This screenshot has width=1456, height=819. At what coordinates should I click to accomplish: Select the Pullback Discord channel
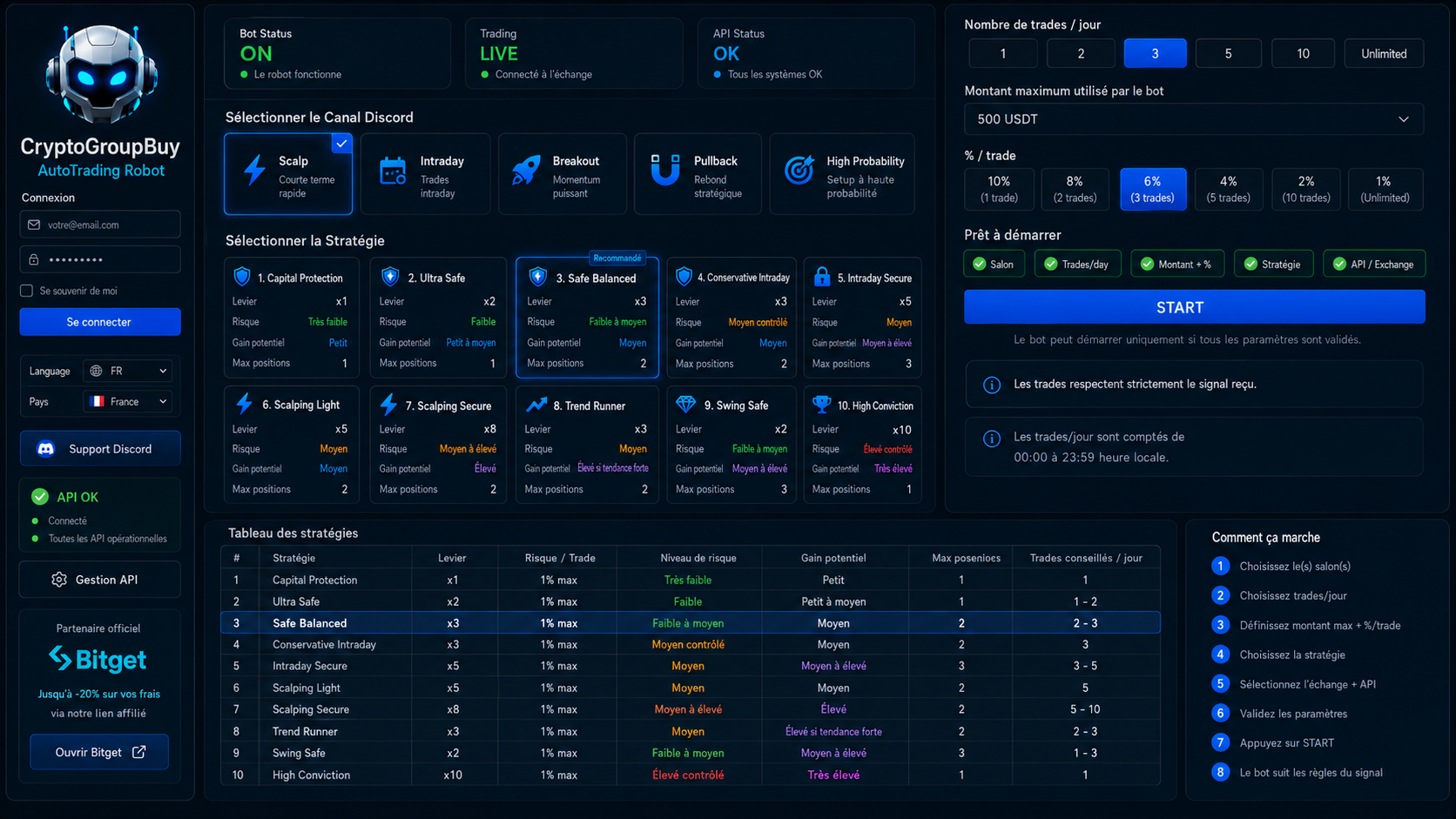[698, 173]
